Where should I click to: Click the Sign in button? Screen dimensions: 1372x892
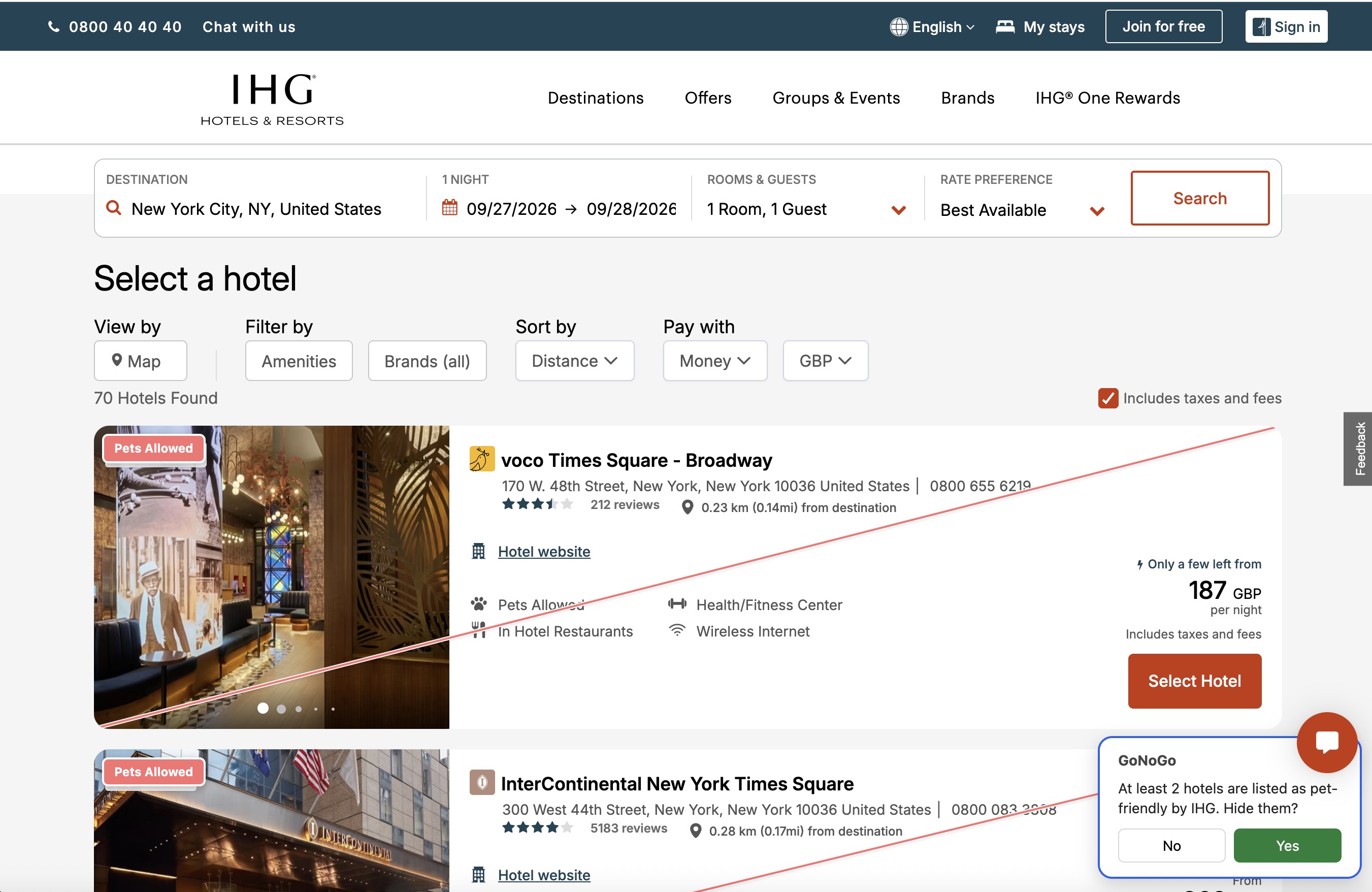click(1286, 26)
